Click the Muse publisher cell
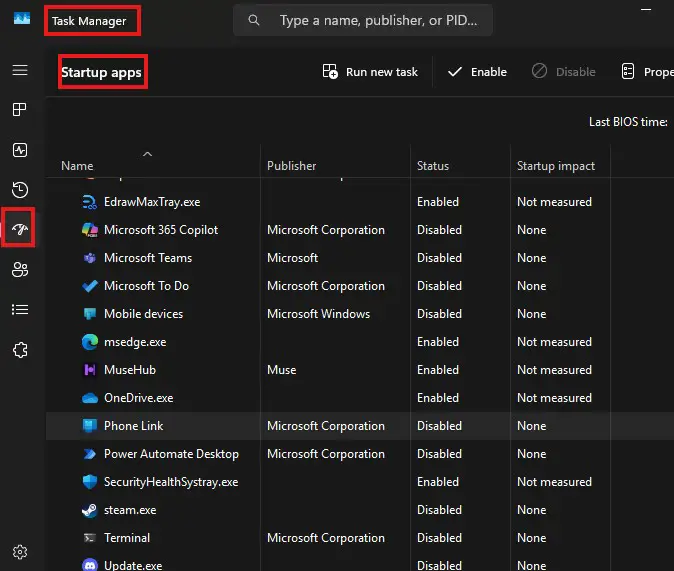The width and height of the screenshot is (674, 571). [282, 370]
